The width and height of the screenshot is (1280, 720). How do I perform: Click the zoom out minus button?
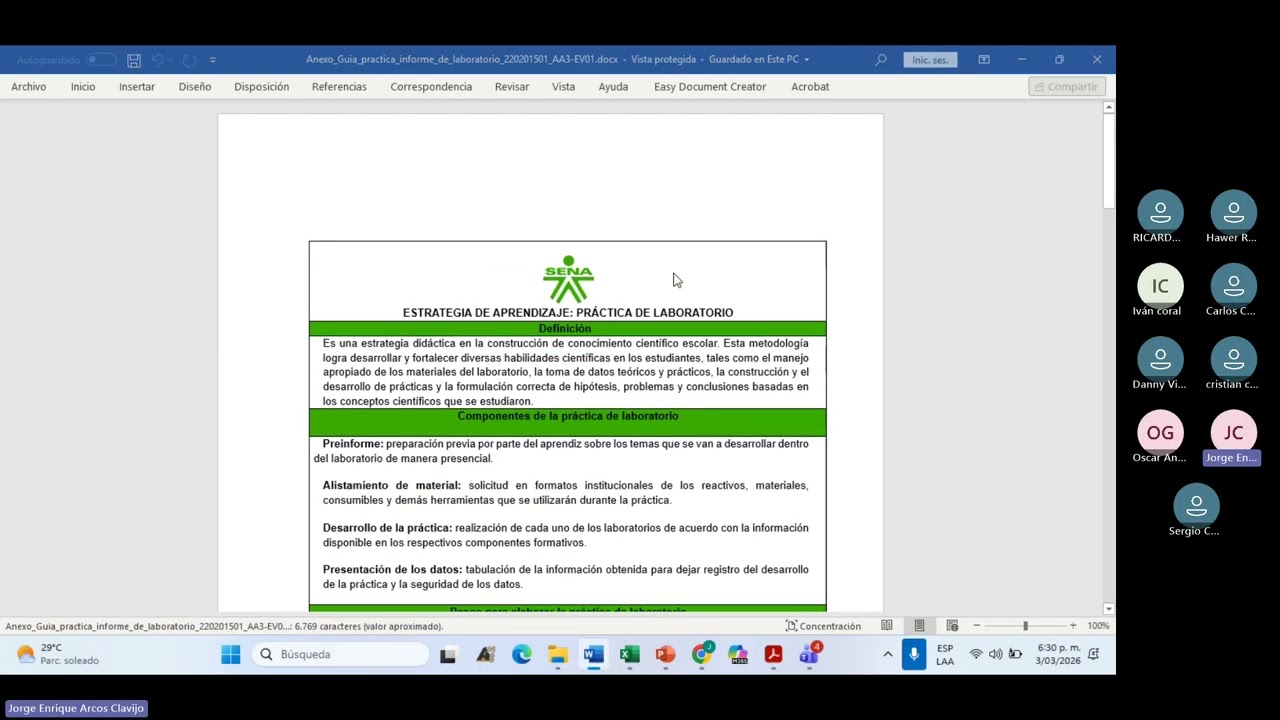tap(977, 626)
